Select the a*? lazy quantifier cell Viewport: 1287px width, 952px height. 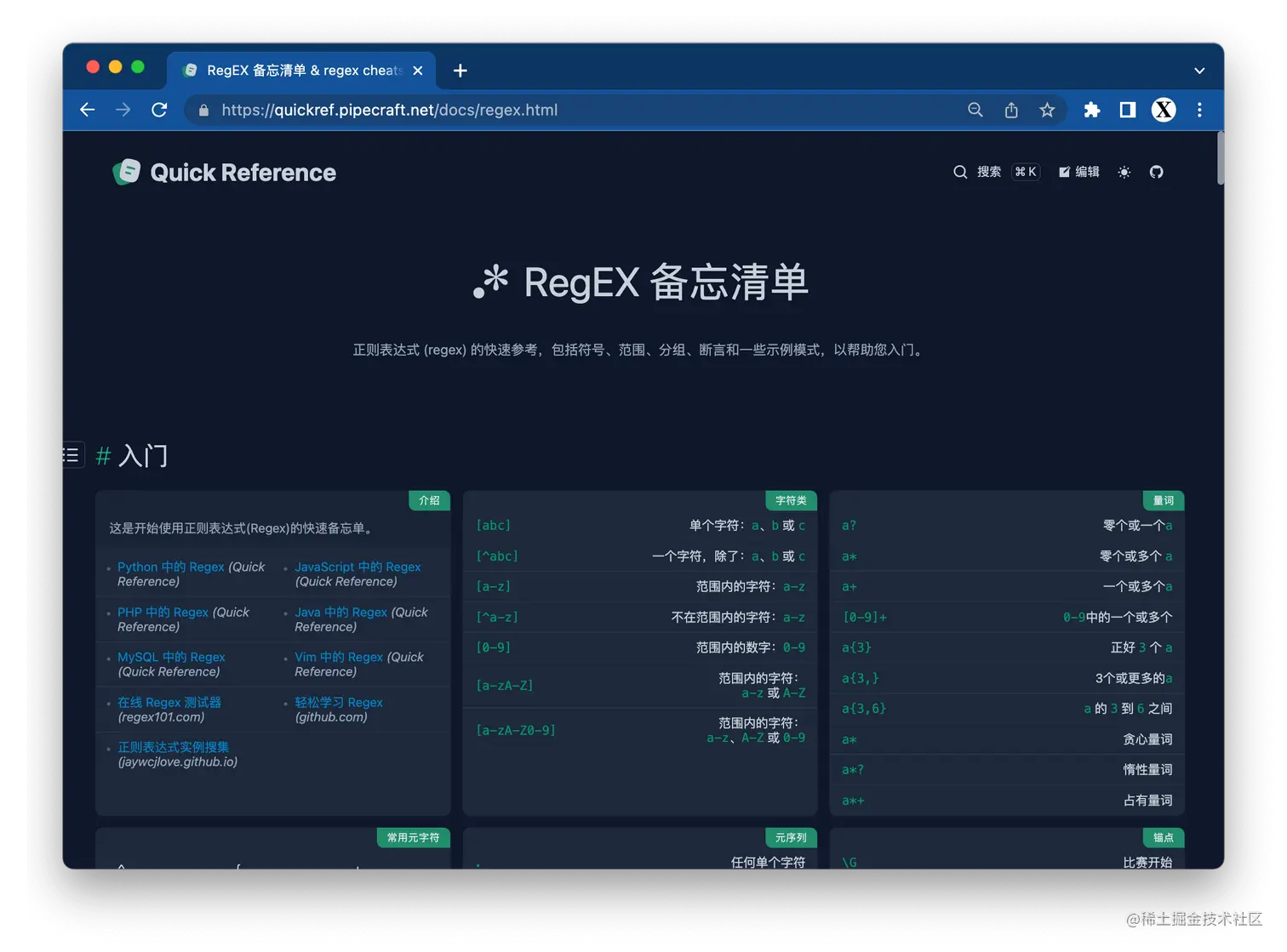pos(853,769)
